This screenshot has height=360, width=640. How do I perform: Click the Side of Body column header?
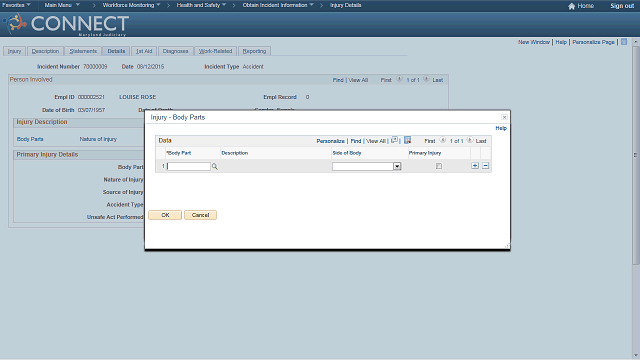pos(347,153)
